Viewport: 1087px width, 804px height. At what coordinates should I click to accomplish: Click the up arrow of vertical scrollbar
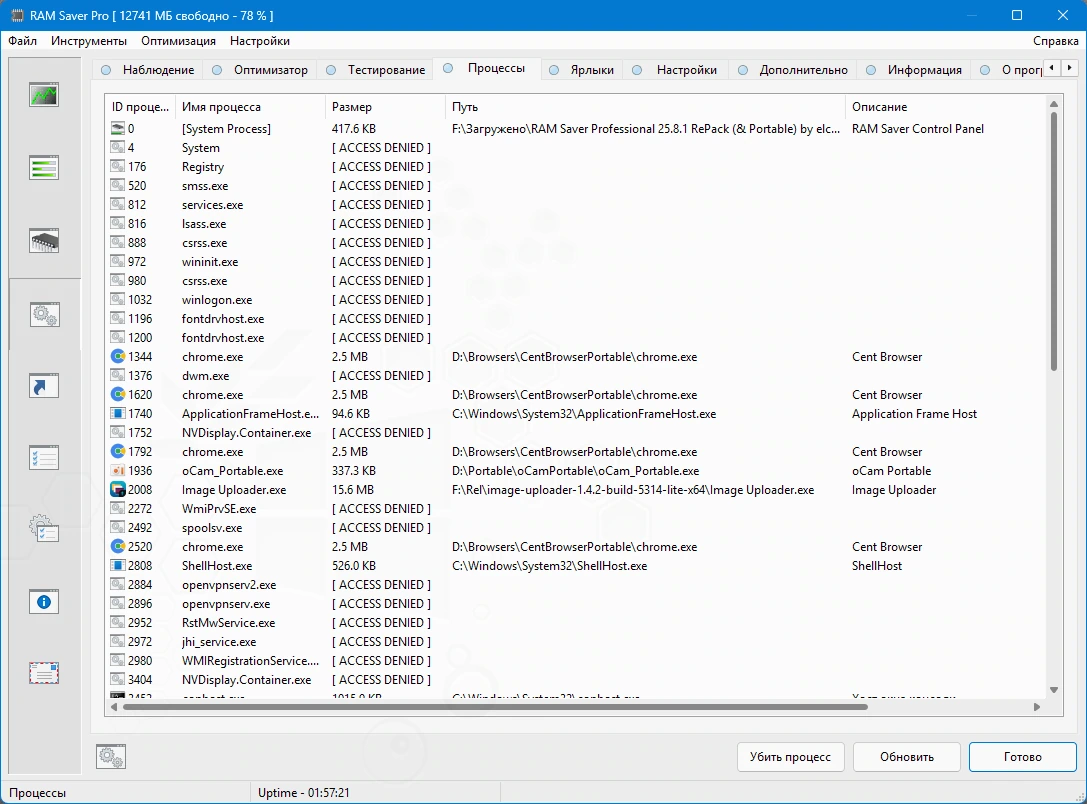pyautogui.click(x=1054, y=104)
